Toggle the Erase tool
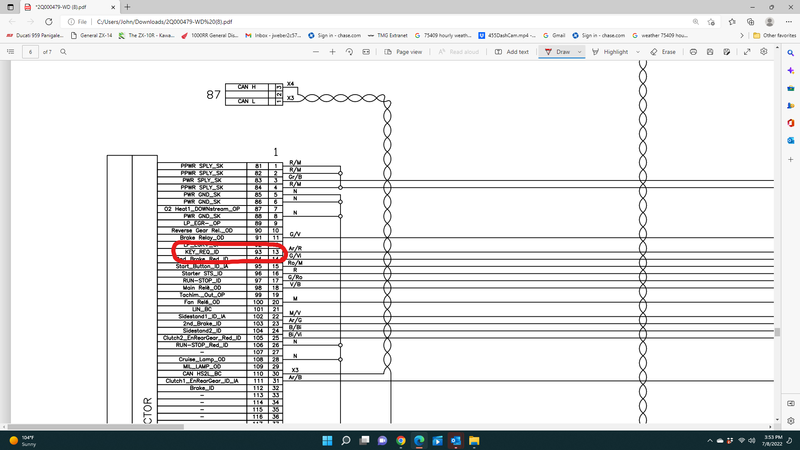 click(x=663, y=52)
